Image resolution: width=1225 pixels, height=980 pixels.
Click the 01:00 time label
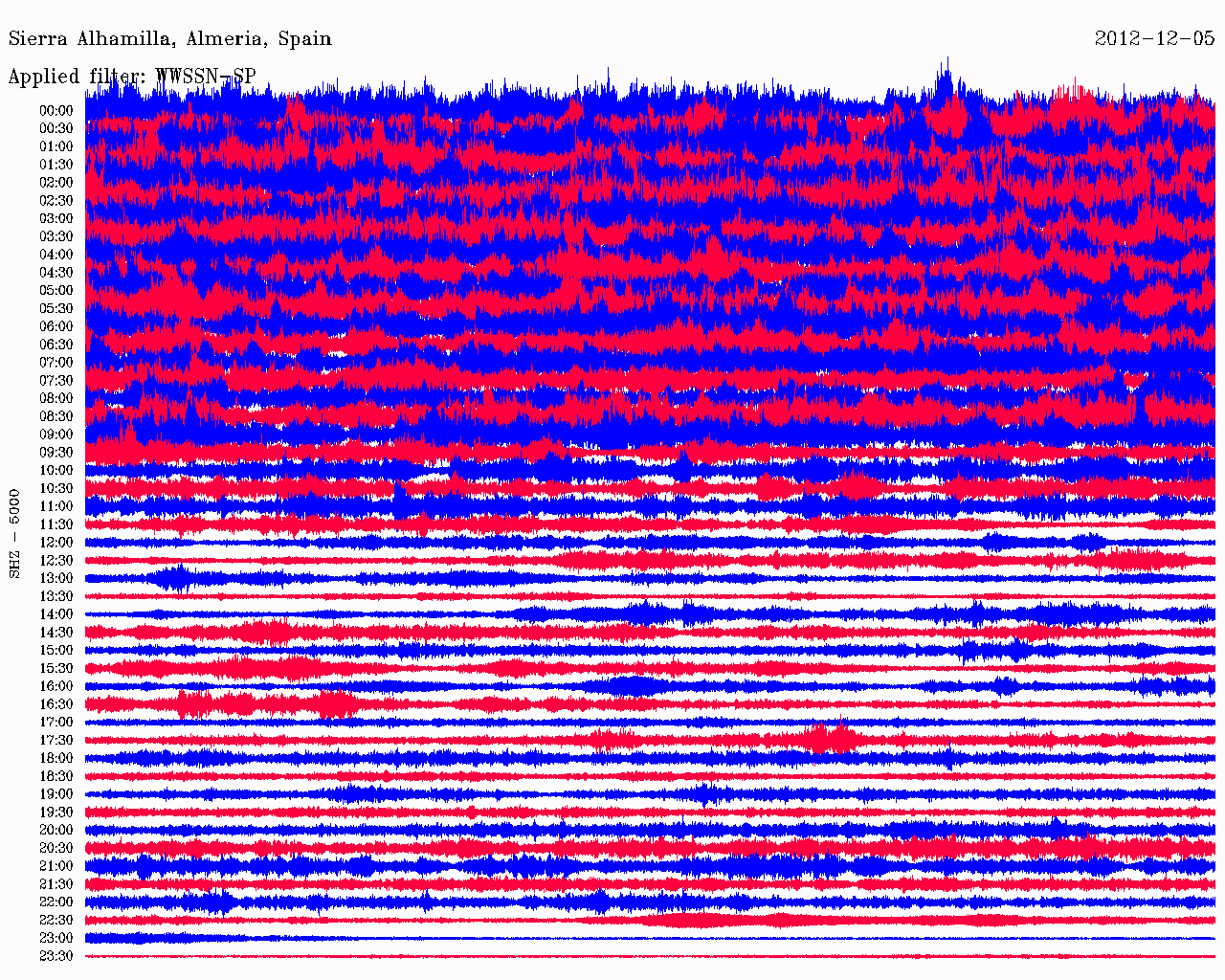point(56,146)
